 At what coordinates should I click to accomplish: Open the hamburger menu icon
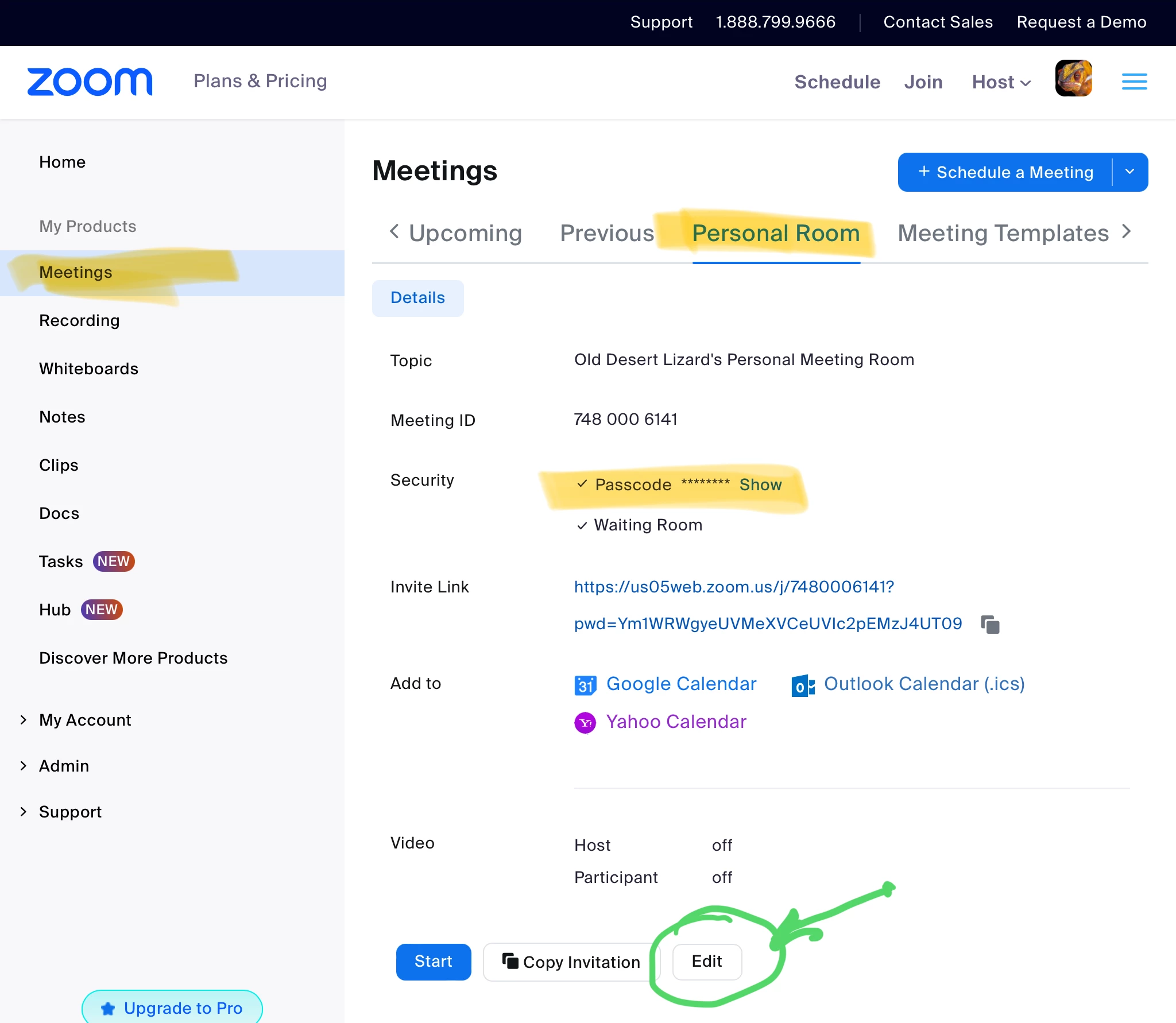point(1134,82)
